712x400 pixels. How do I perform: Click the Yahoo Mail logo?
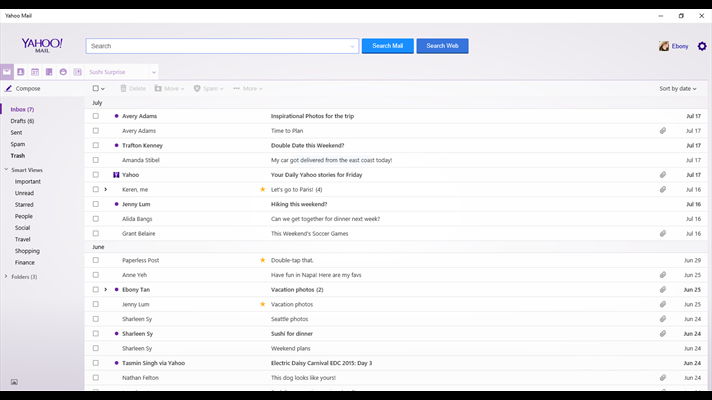tap(42, 45)
